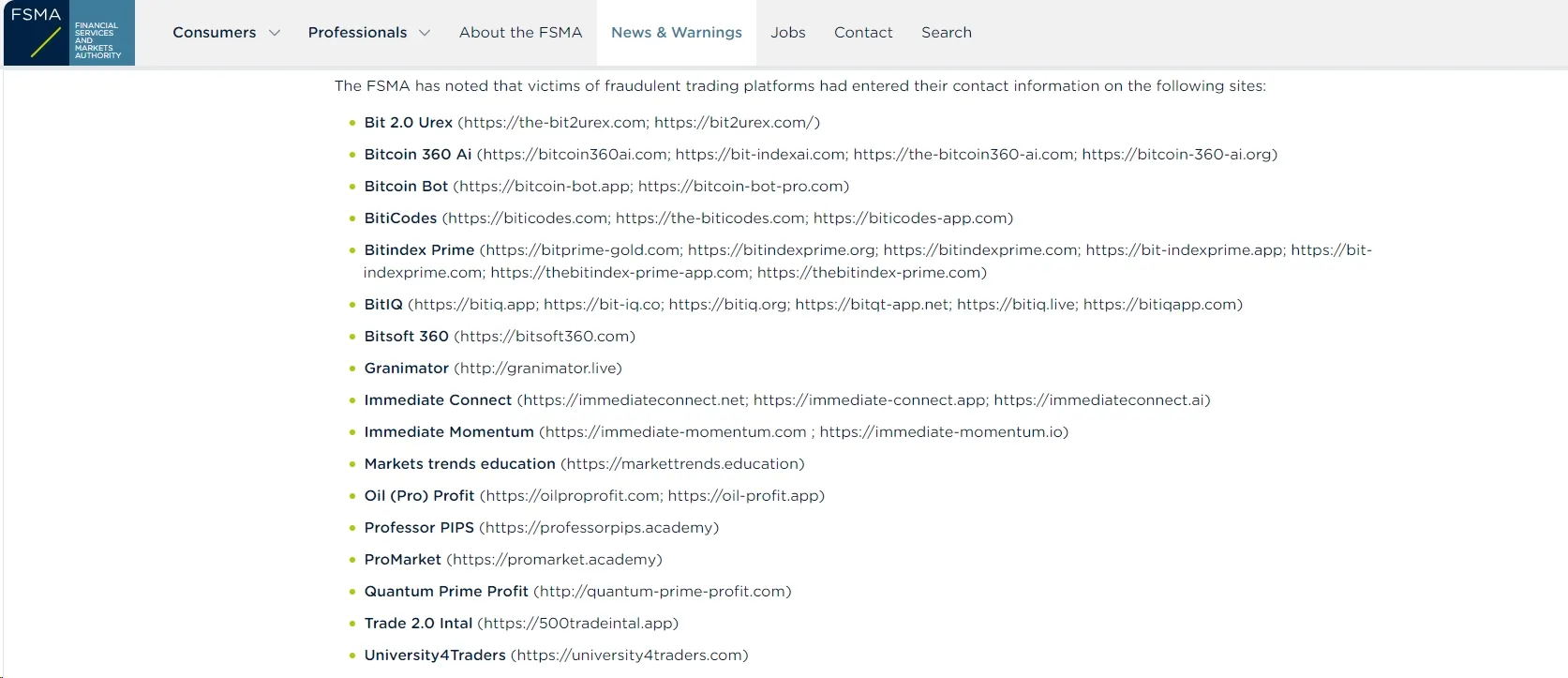Click the FSMA logo
This screenshot has width=1568, height=678.
coord(69,33)
